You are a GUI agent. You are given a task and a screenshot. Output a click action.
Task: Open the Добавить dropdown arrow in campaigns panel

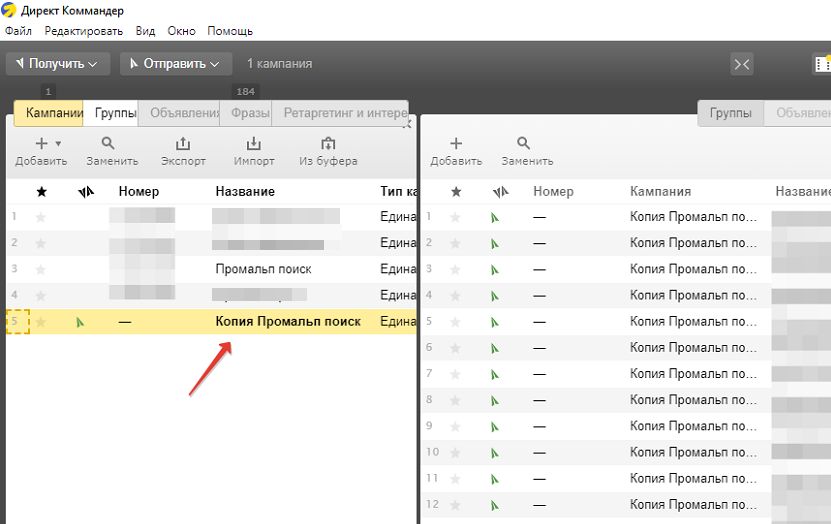click(58, 144)
